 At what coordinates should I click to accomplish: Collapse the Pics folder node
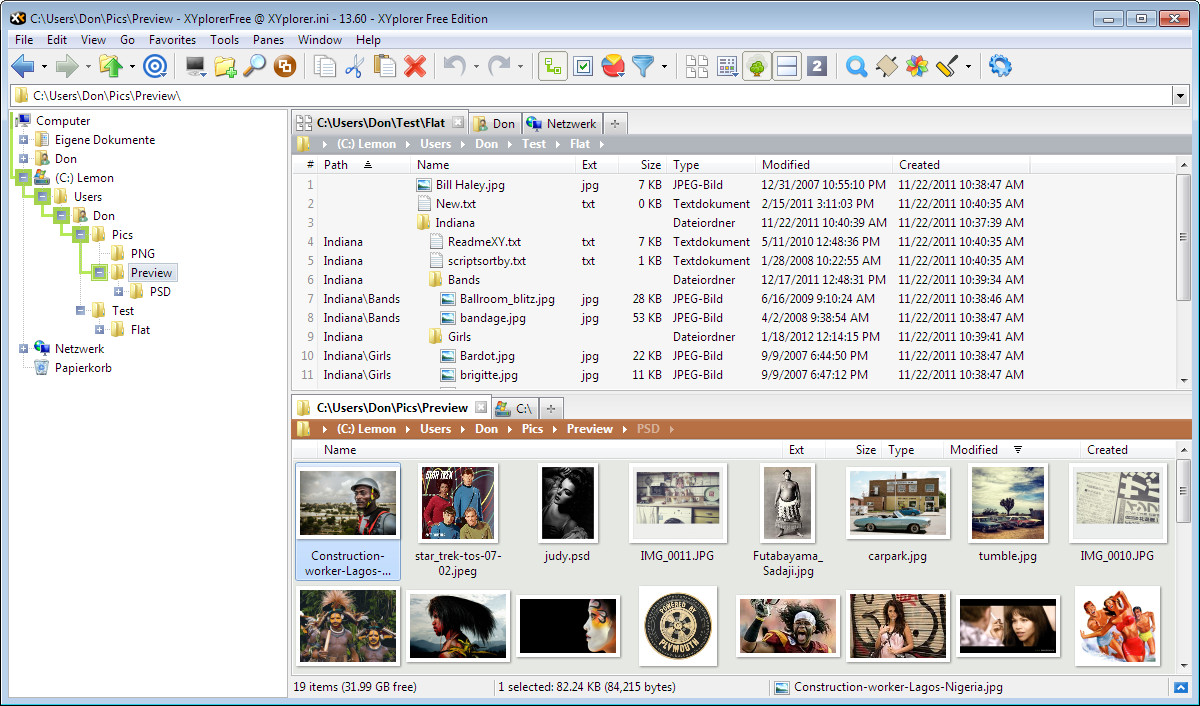(x=80, y=235)
